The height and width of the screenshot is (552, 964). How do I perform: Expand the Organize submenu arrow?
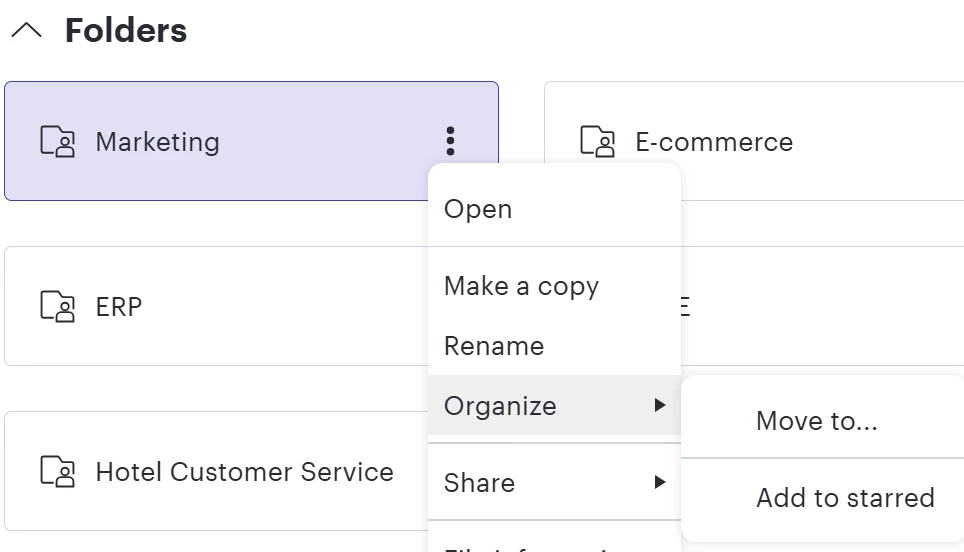pyautogui.click(x=660, y=405)
